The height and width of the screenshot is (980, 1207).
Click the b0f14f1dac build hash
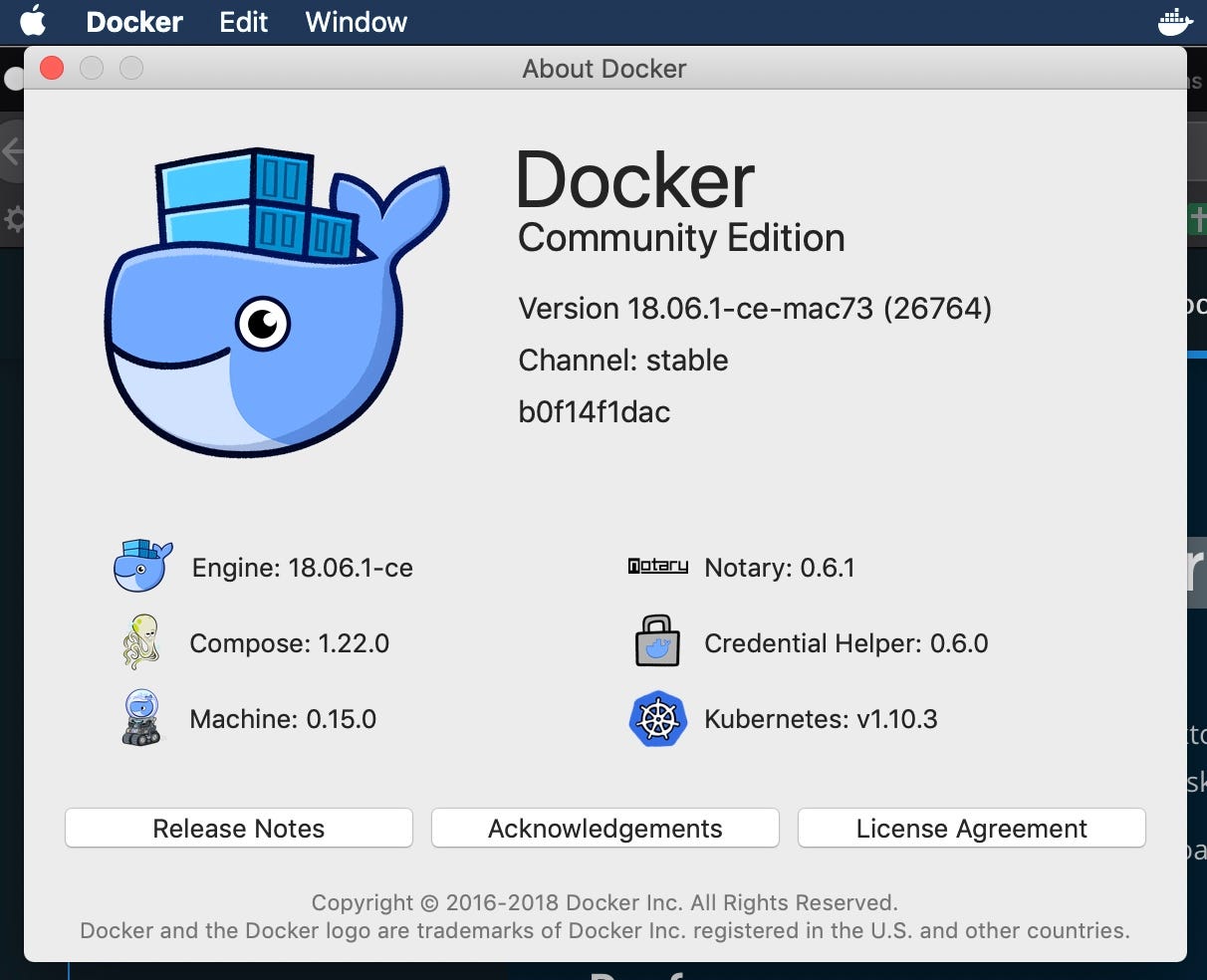(595, 412)
